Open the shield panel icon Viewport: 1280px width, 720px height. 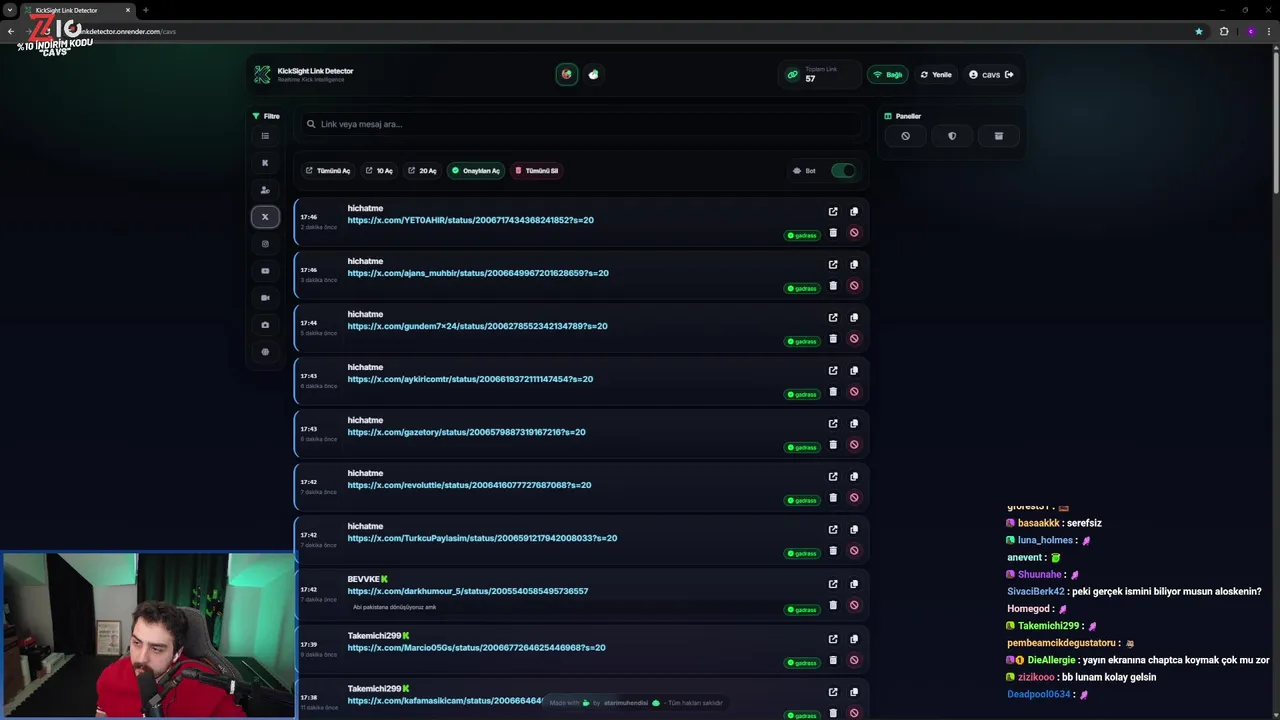(952, 136)
